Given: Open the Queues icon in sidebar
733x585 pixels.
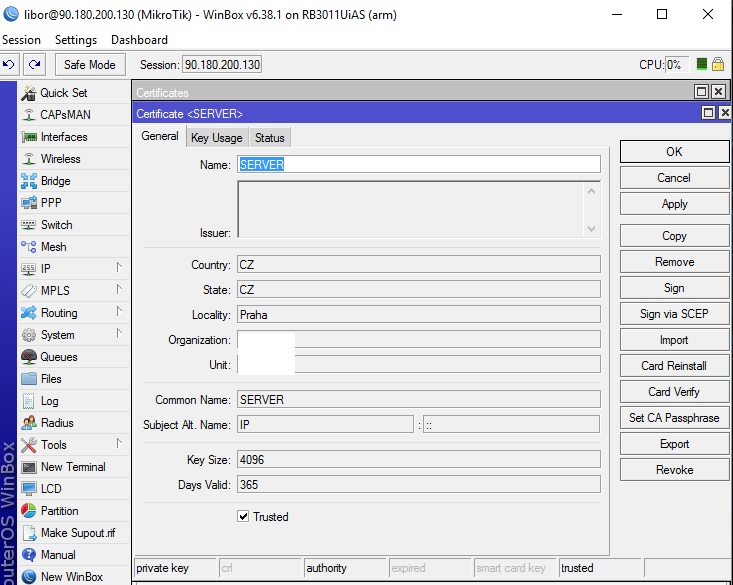Looking at the screenshot, I should click(29, 357).
